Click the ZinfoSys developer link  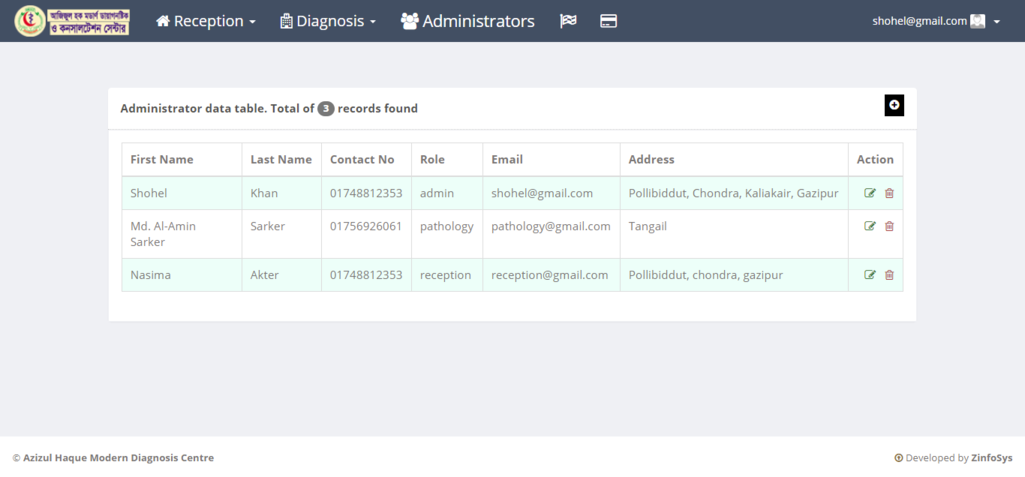991,458
